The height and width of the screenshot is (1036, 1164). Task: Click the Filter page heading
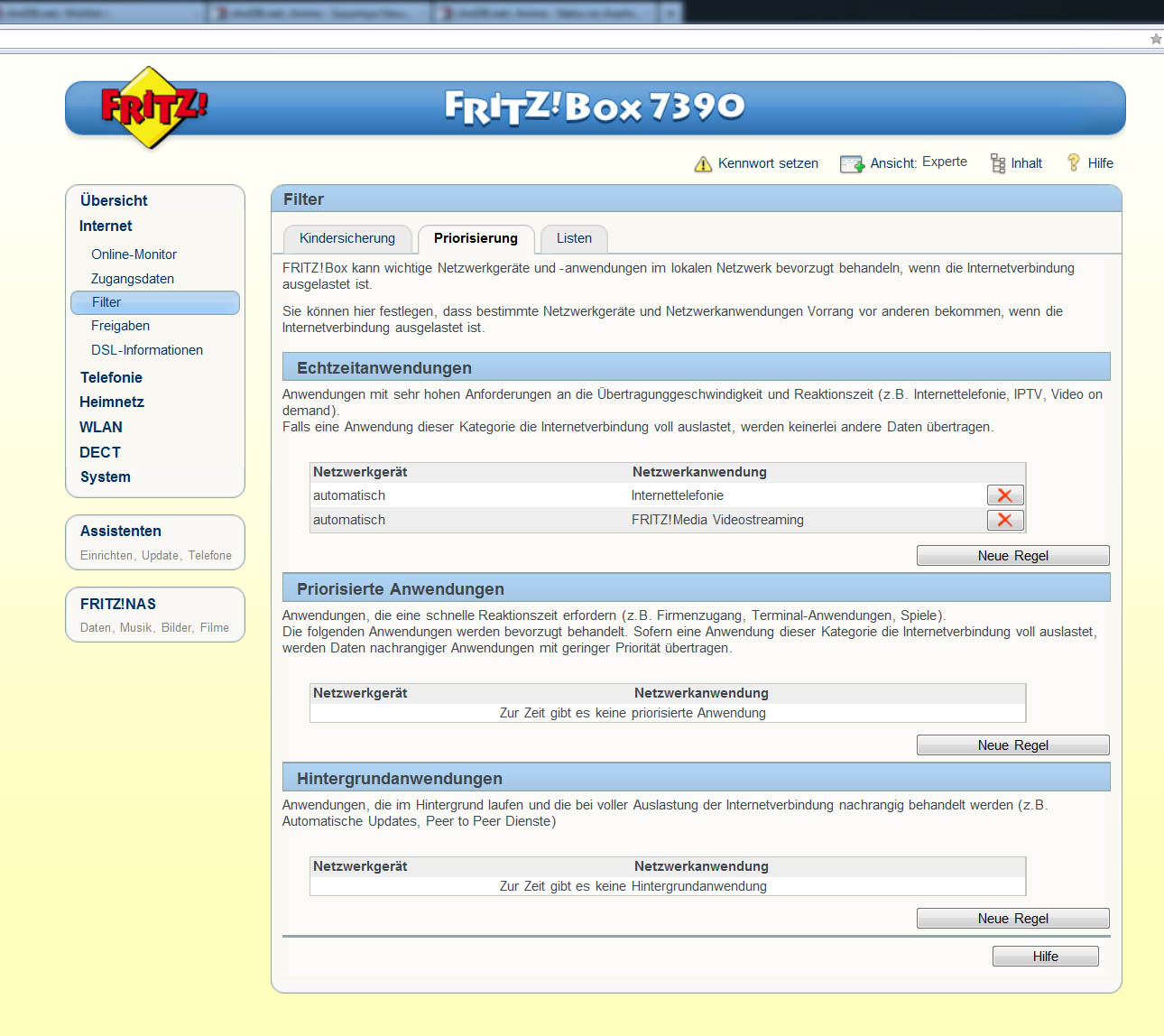303,199
